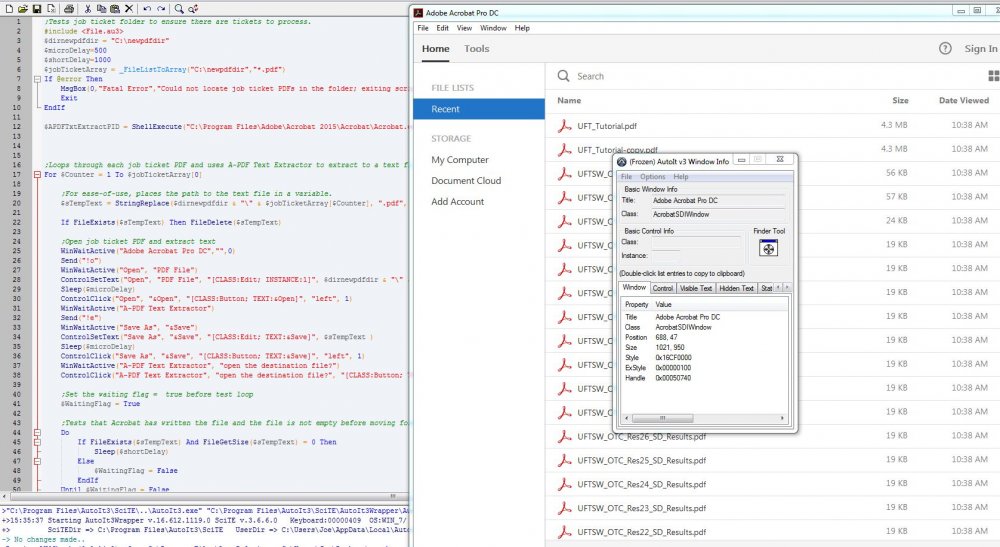Select the AutoIt Finder Tool crosshair icon
This screenshot has height=547, width=1000.
[768, 249]
